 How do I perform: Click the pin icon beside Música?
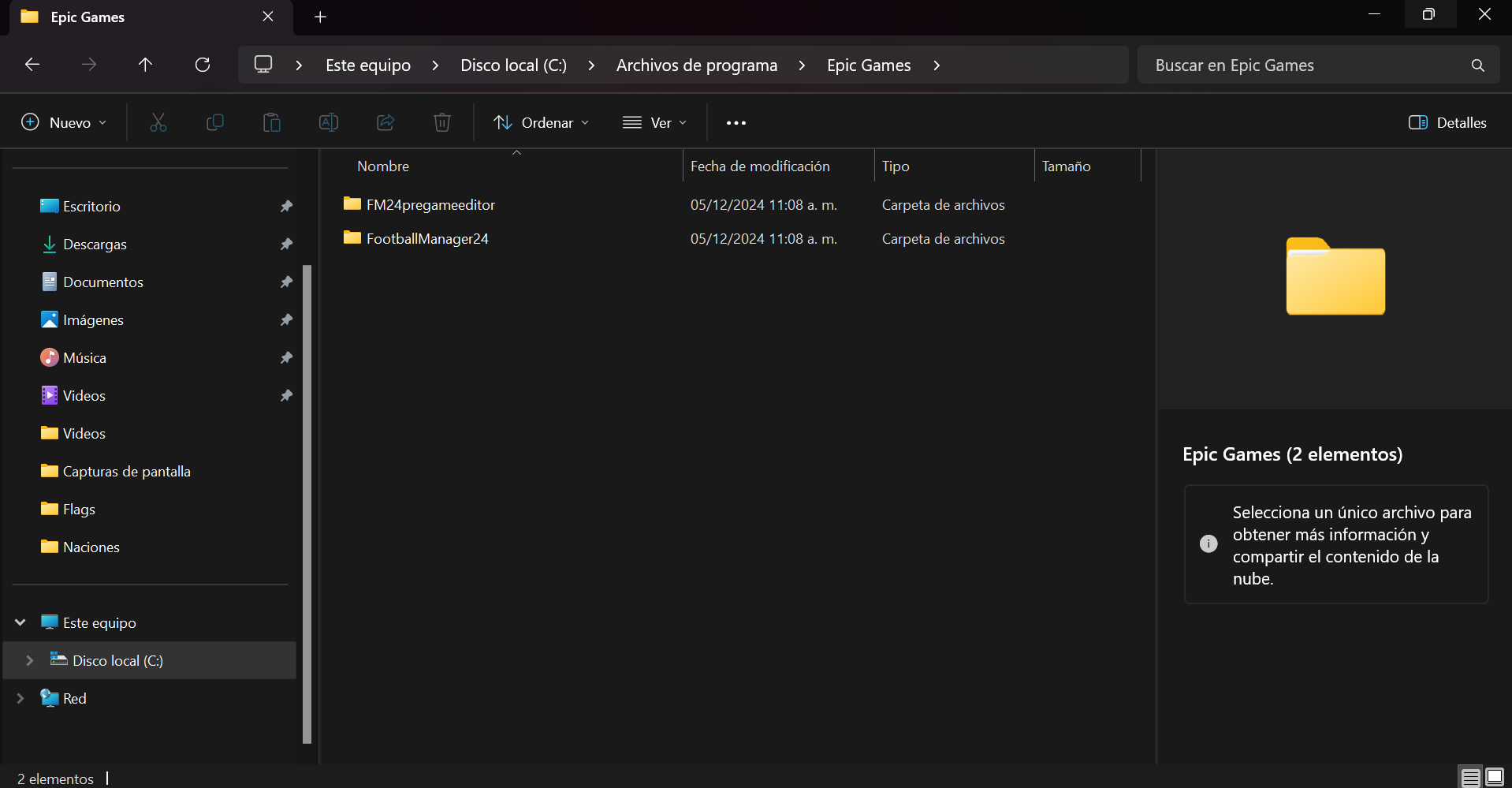(x=286, y=357)
